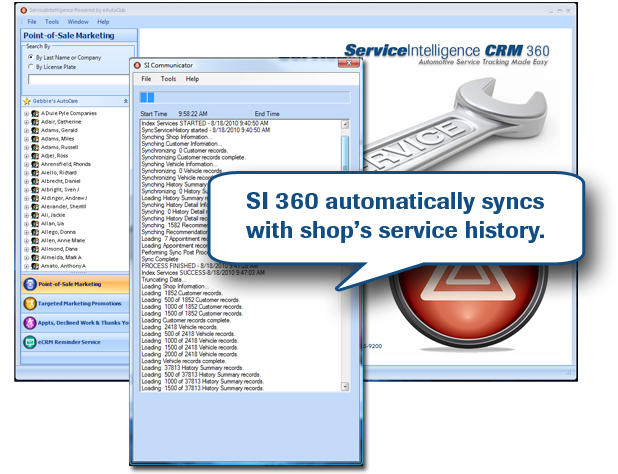Image resolution: width=618 pixels, height=474 pixels.
Task: Click the eCRM Reminder Service green icon
Action: click(x=30, y=342)
